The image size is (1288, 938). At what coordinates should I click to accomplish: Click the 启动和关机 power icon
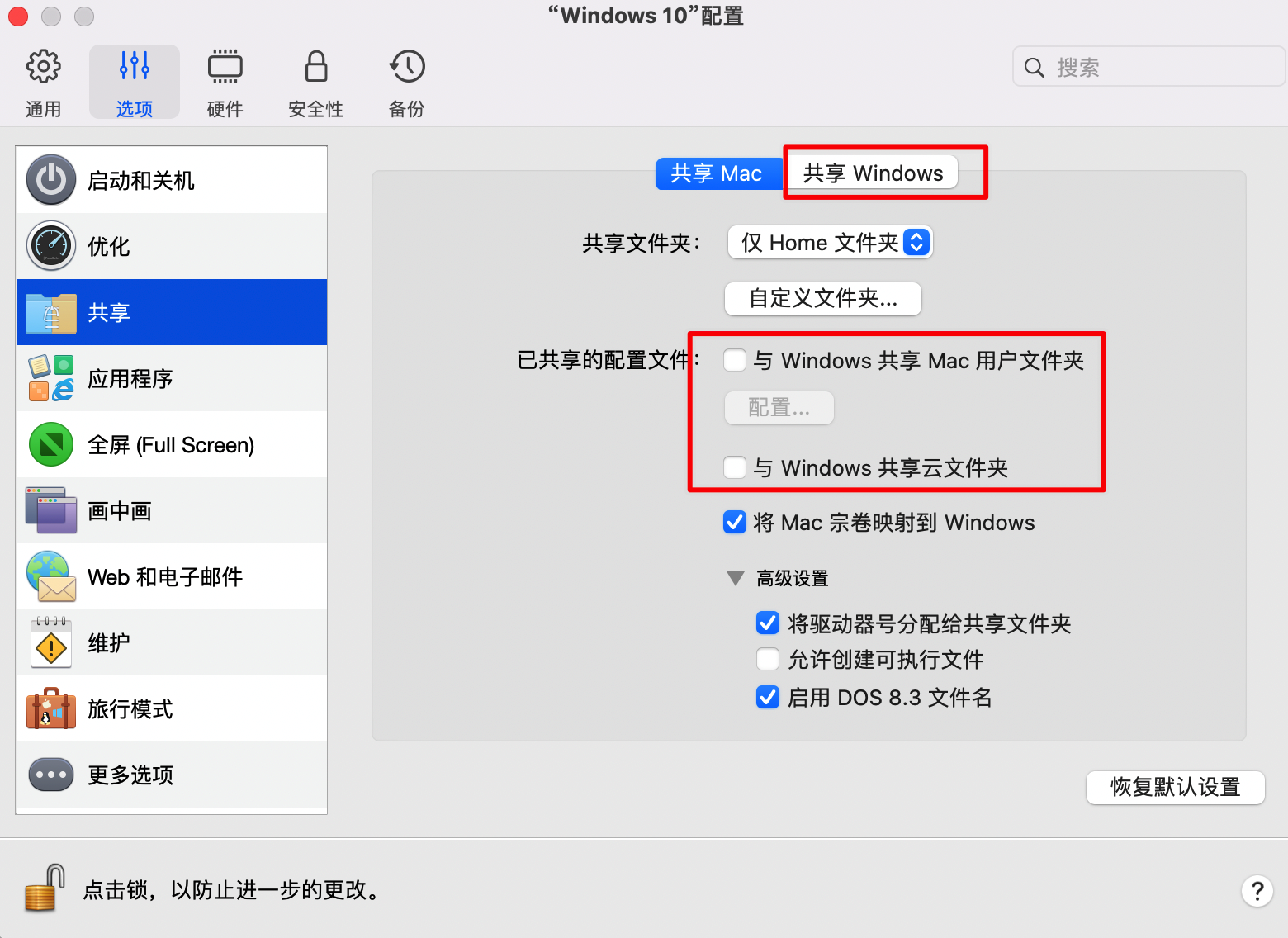click(x=51, y=180)
